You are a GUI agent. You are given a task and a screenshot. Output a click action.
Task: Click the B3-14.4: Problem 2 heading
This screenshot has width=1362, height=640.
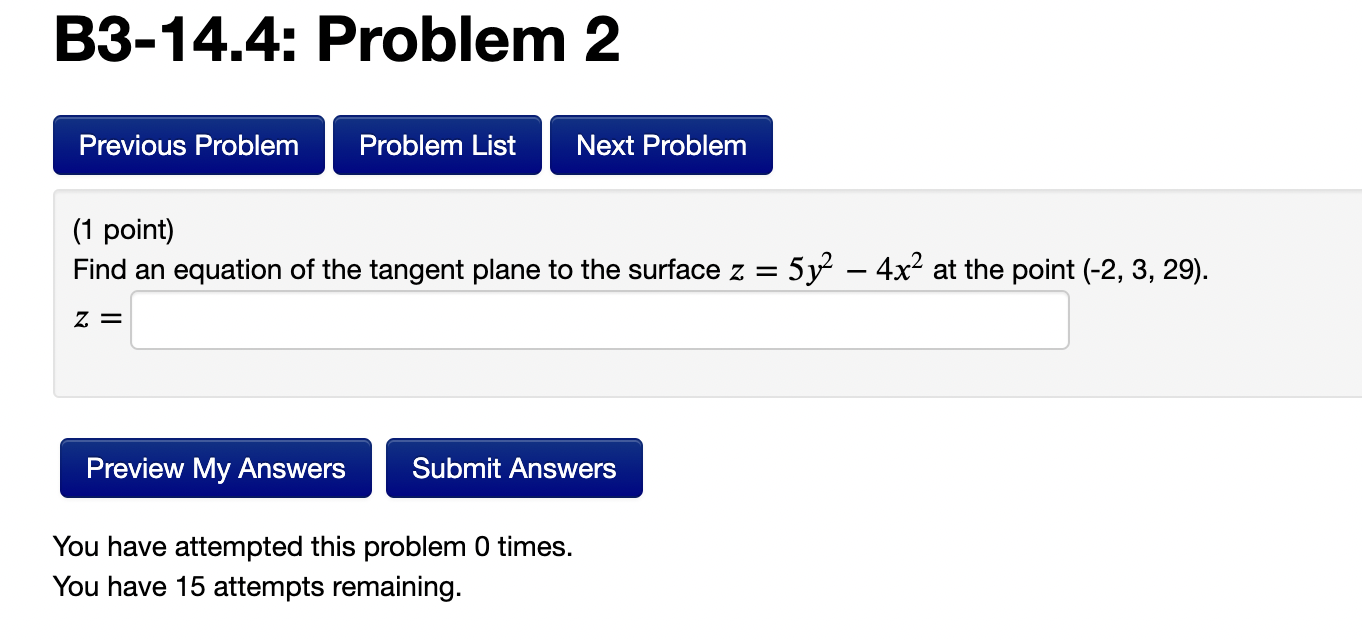(x=337, y=40)
